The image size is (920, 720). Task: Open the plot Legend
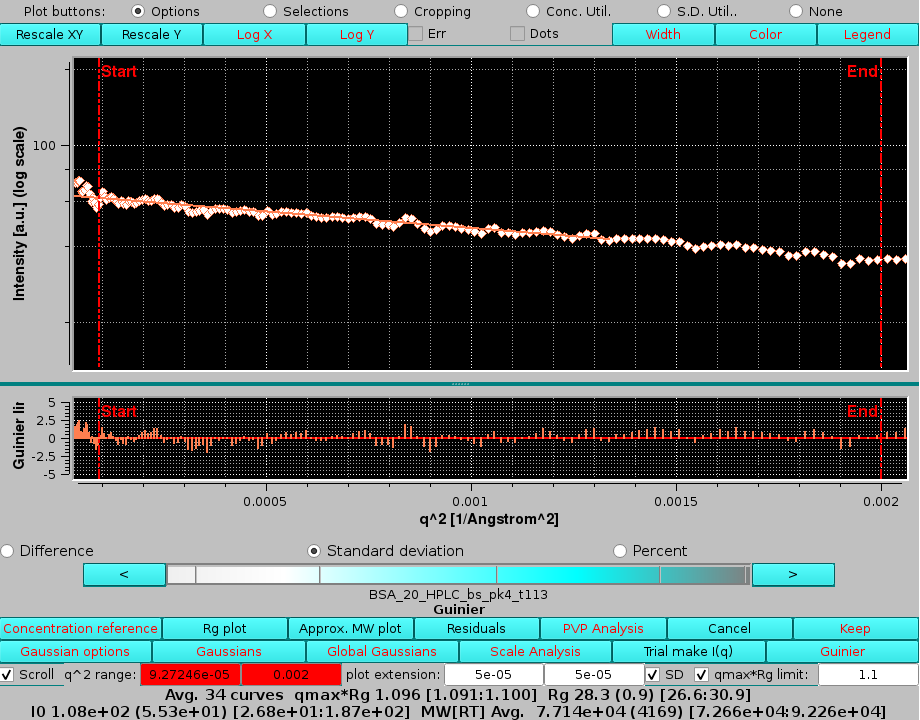click(866, 33)
